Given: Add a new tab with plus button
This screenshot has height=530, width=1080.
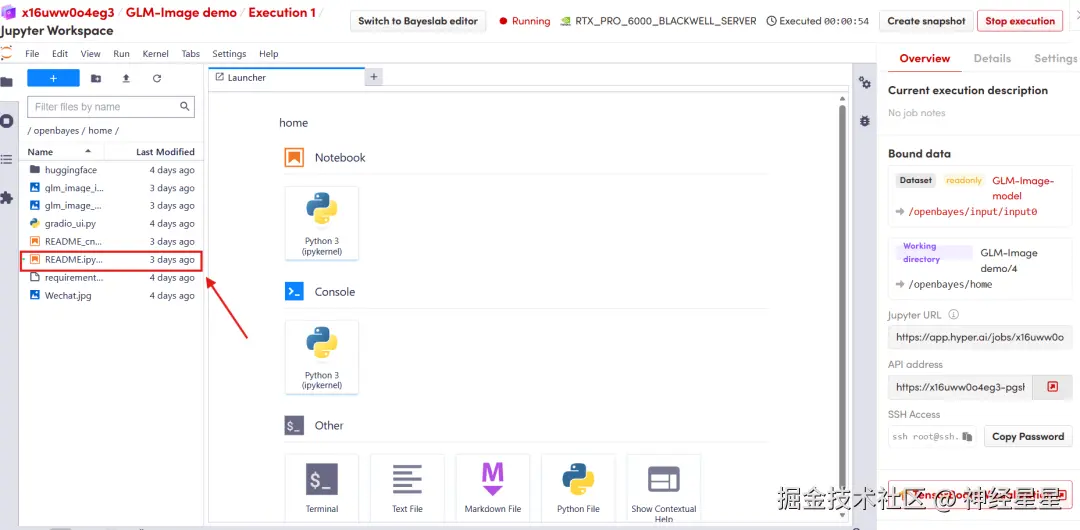Looking at the screenshot, I should coord(373,77).
